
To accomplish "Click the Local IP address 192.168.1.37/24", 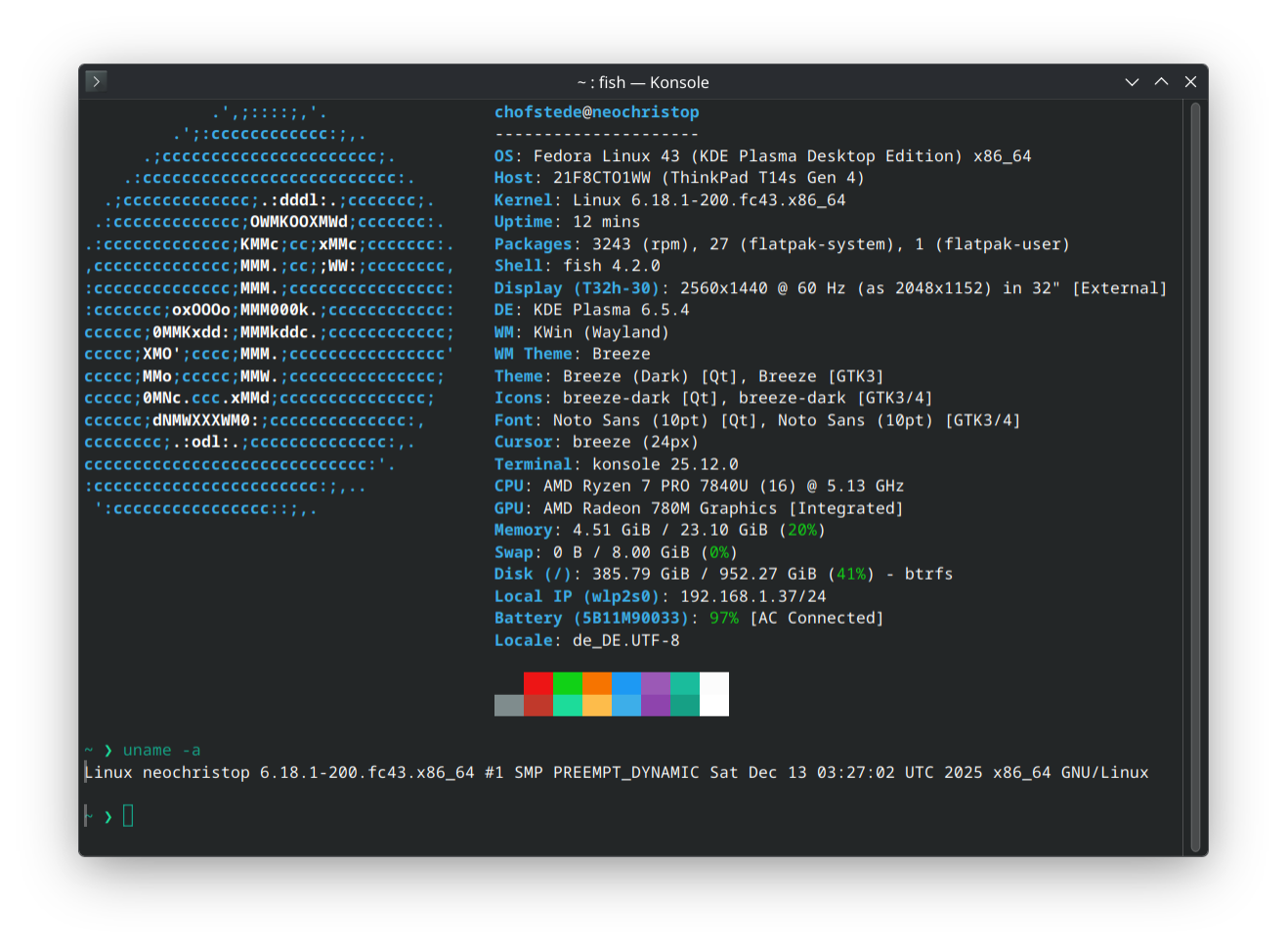I will (752, 596).
